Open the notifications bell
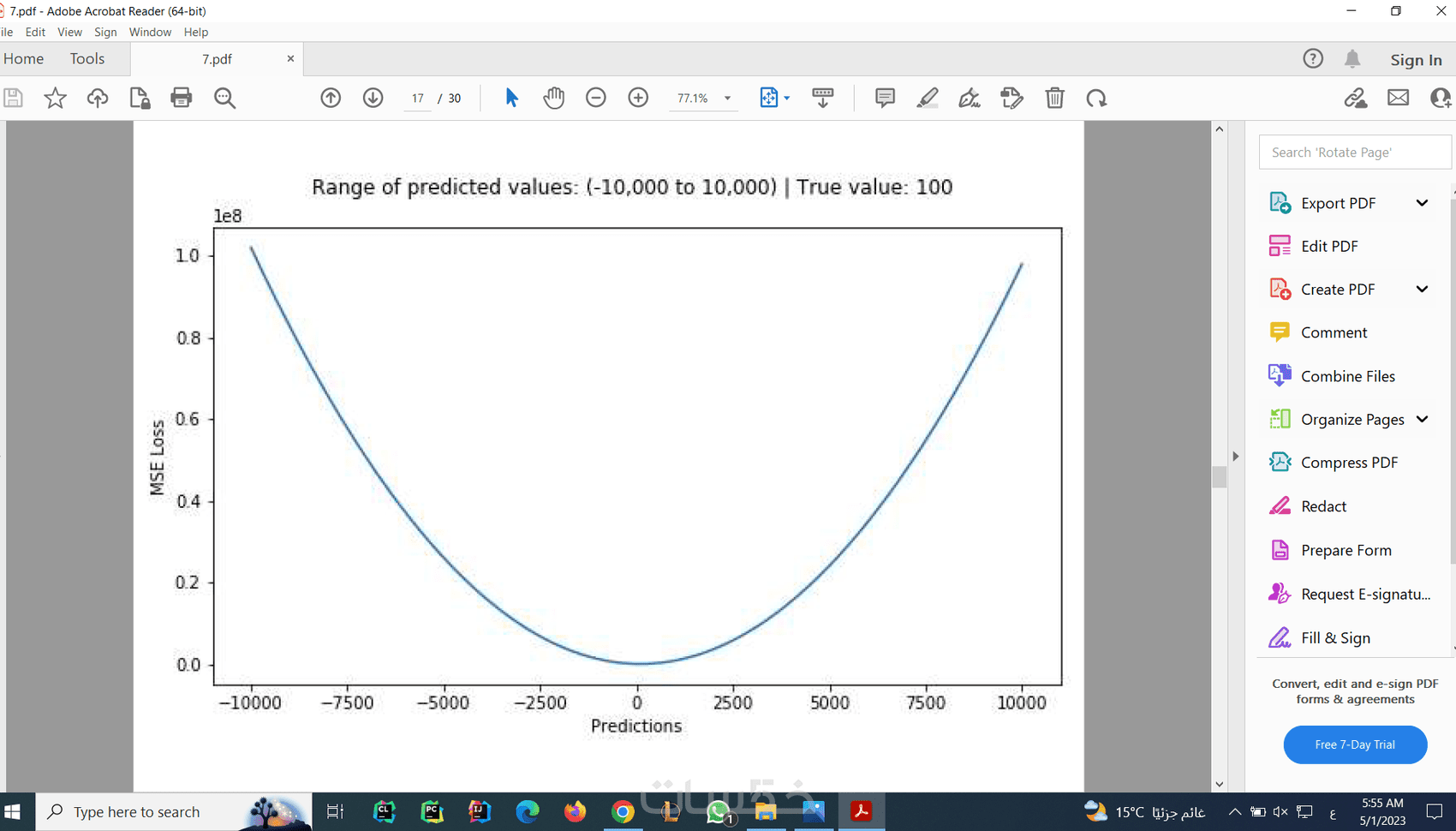The width and height of the screenshot is (1456, 831). [x=1352, y=58]
